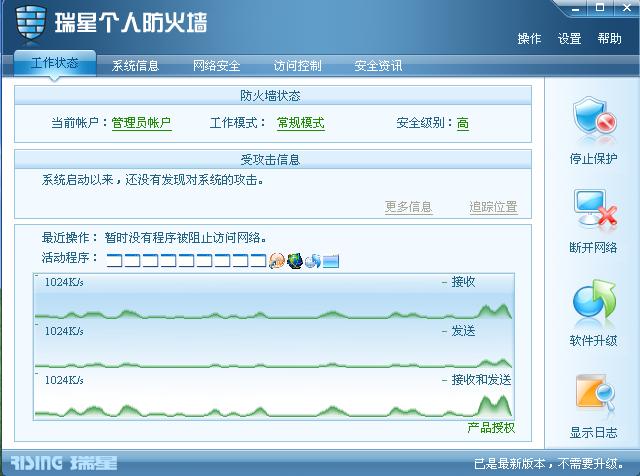Open the 设置 menu
This screenshot has width=640, height=476.
point(569,38)
